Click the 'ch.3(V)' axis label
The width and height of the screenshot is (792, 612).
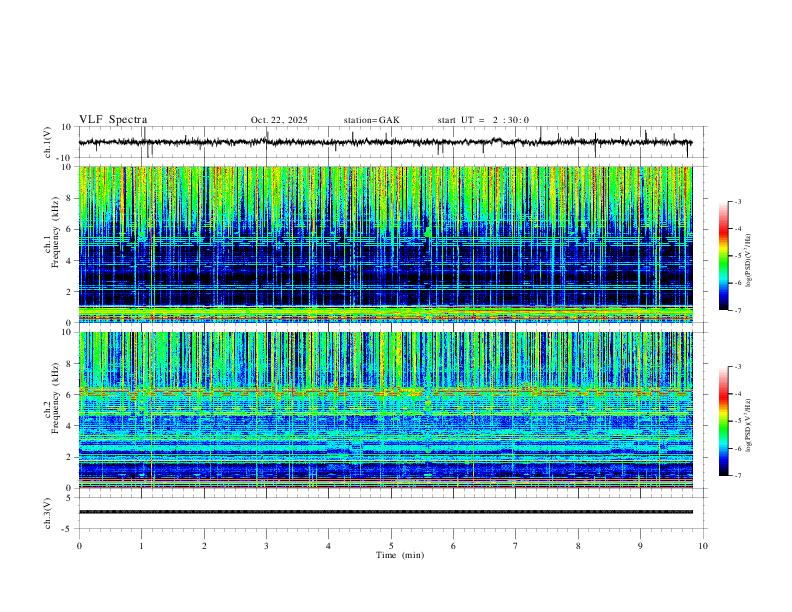[x=48, y=513]
